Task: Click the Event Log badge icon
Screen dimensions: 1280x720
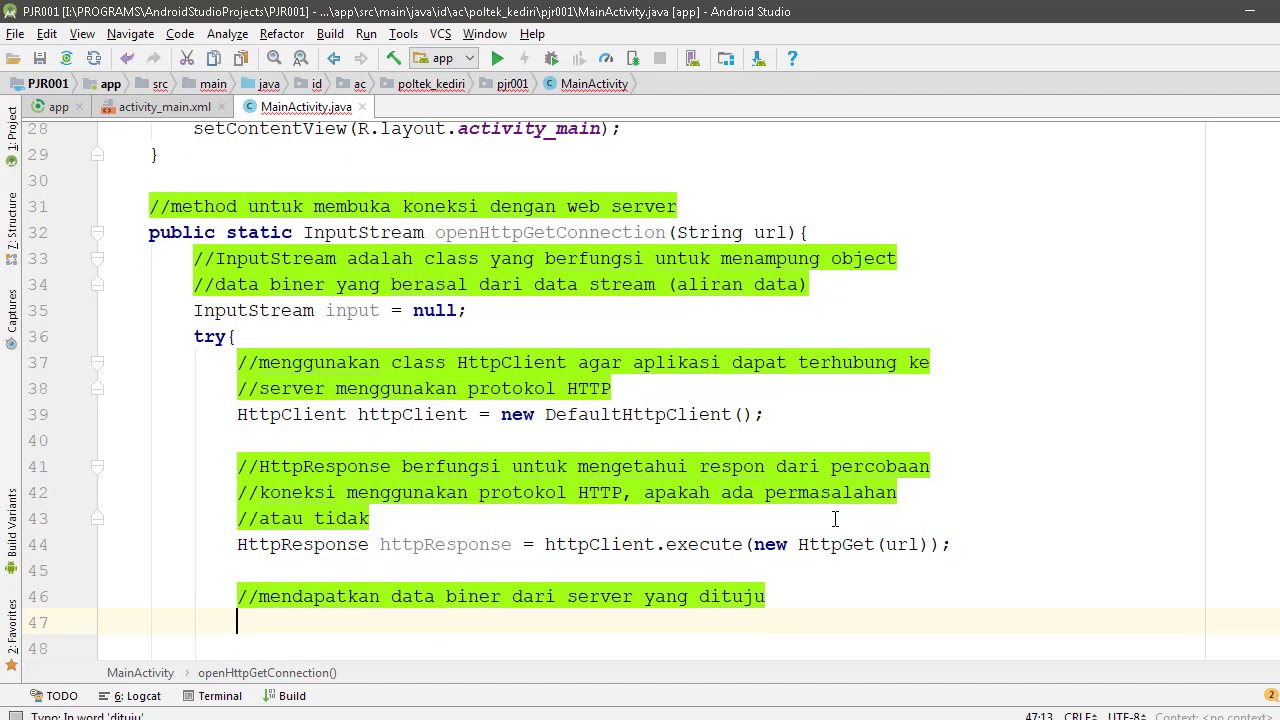Action: (1270, 696)
